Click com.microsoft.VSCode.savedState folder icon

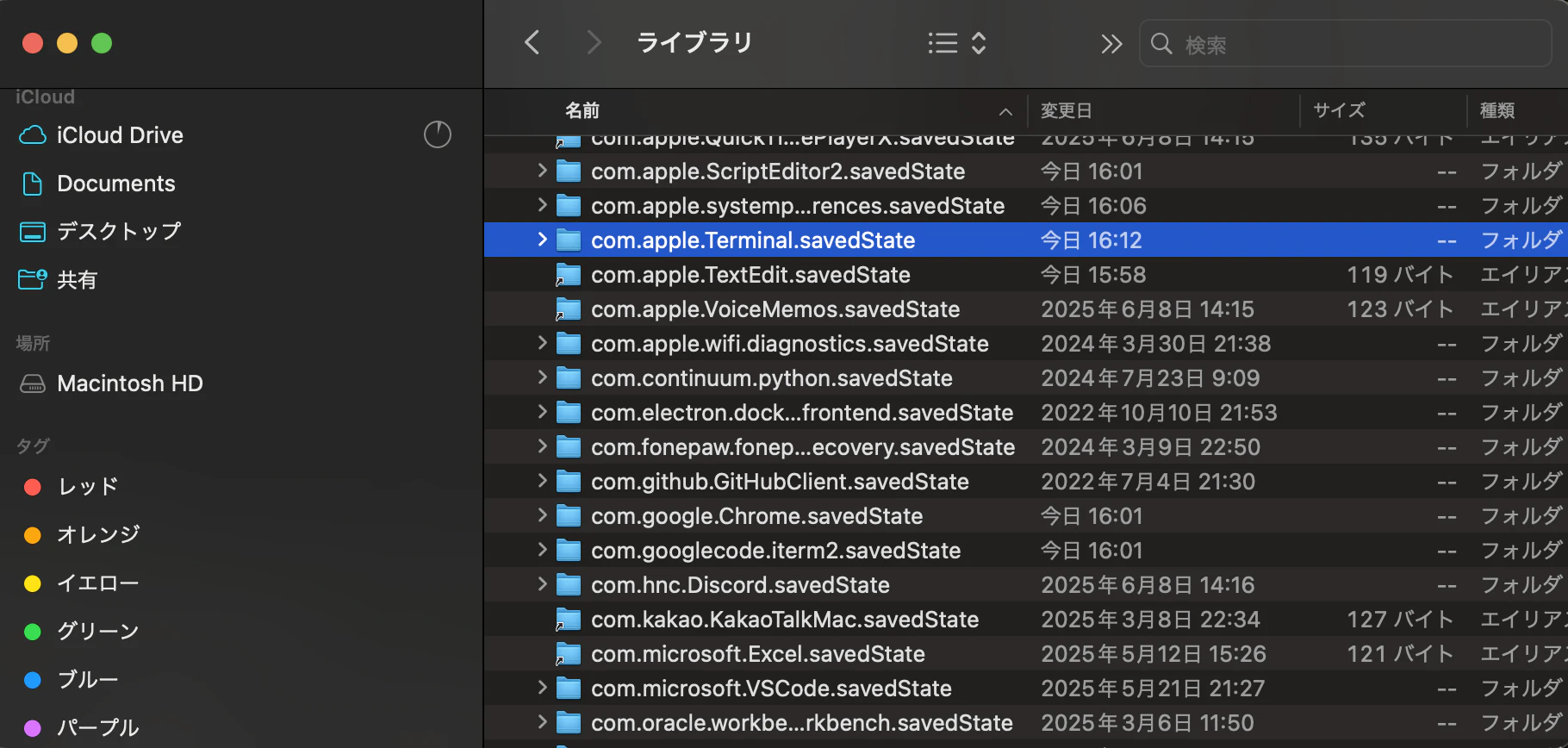[569, 689]
